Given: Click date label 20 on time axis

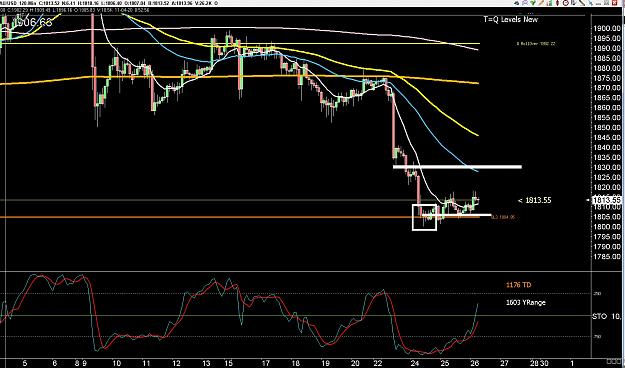Looking at the screenshot, I should (356, 363).
